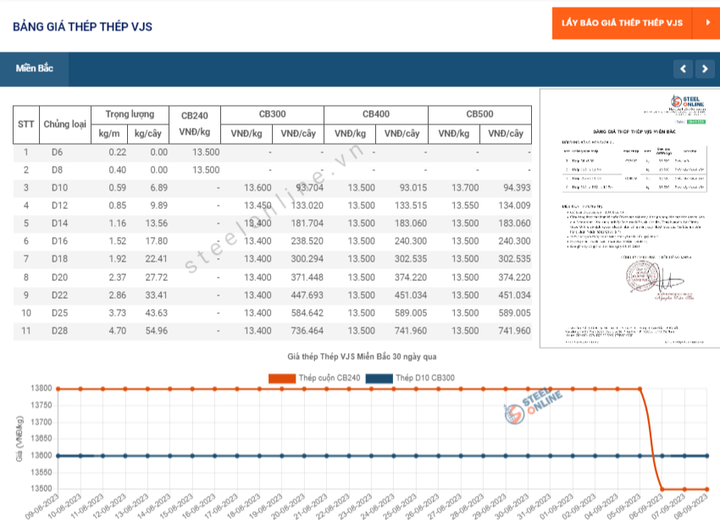Viewport: 720px width, 529px height.
Task: Toggle 'Thép D10 CB300' blue legend swatch
Action: pyautogui.click(x=379, y=378)
